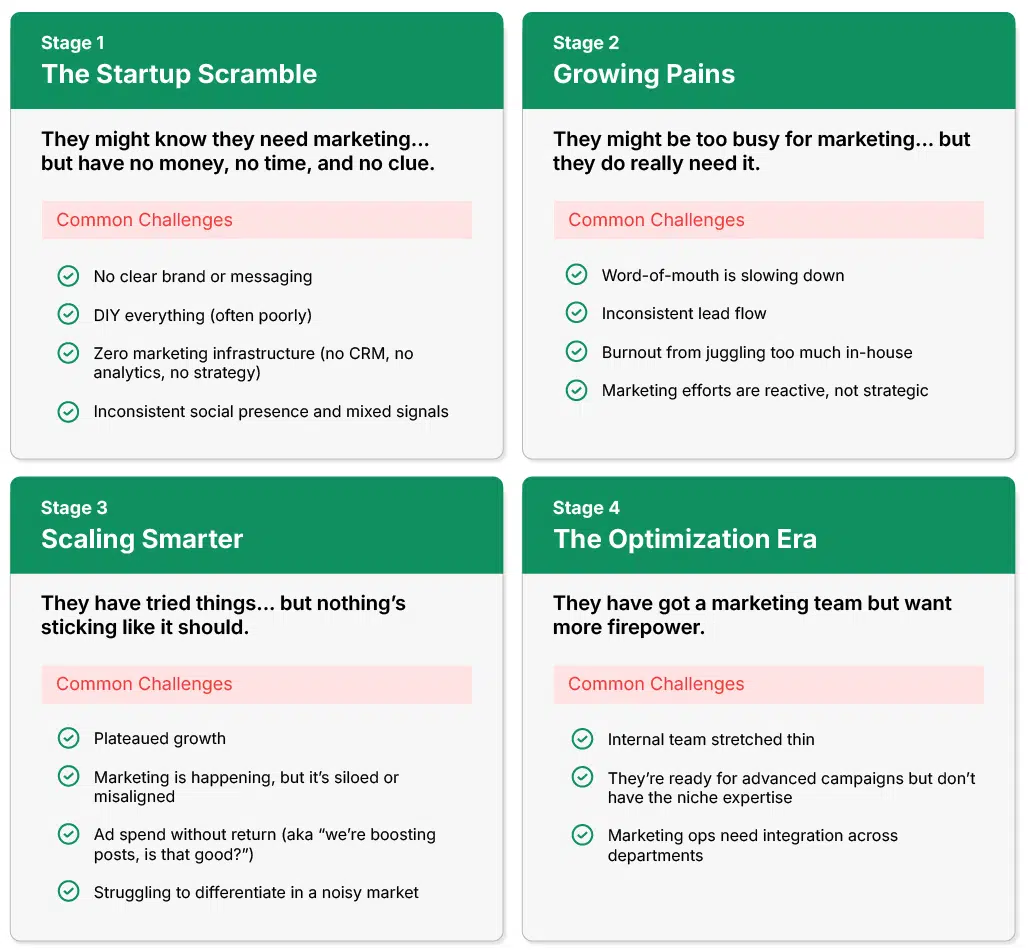The width and height of the screenshot is (1028, 952).
Task: Click the checkmark icon next to "DIY everything"
Action: [x=68, y=314]
